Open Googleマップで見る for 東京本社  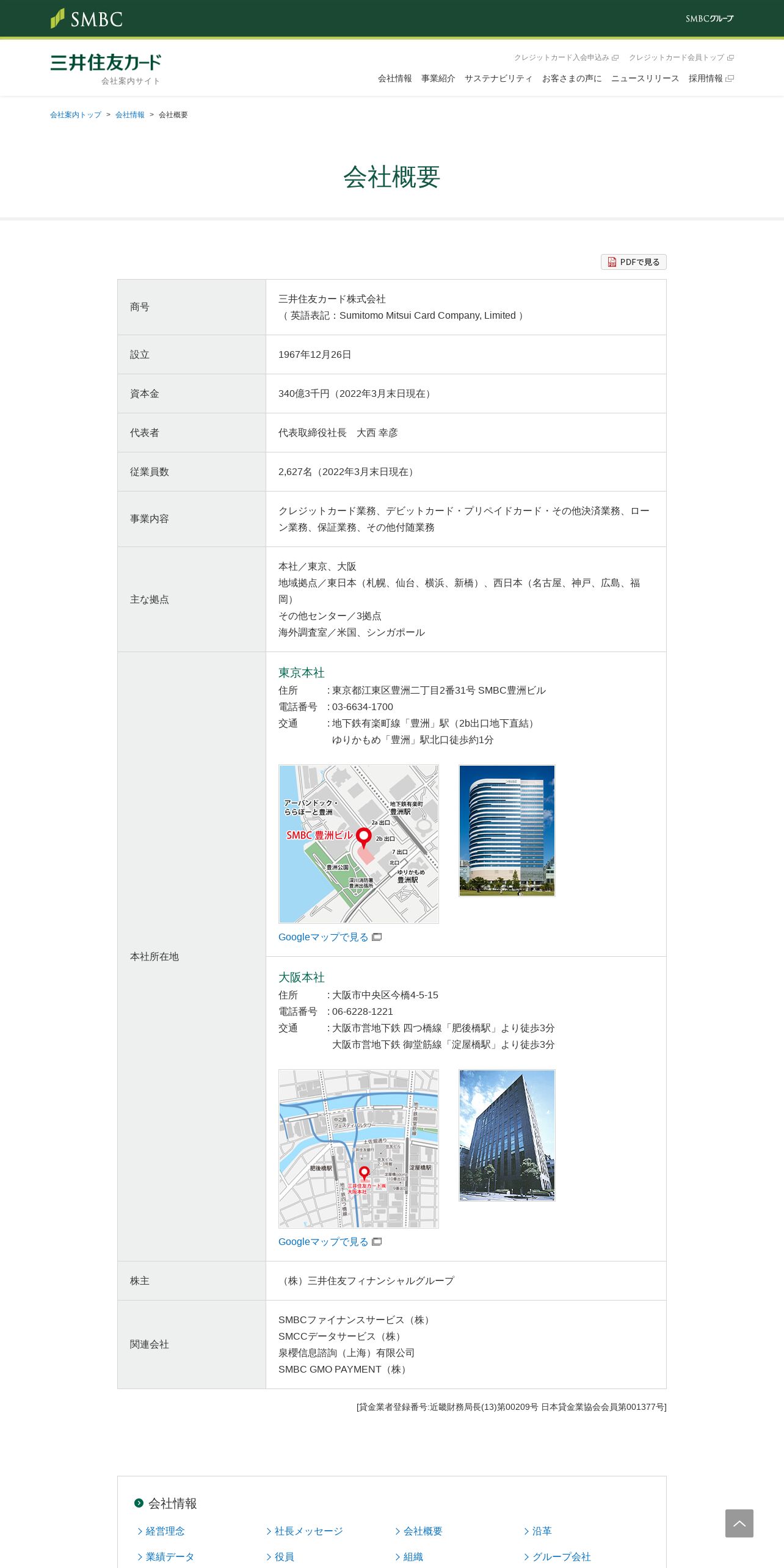(330, 937)
